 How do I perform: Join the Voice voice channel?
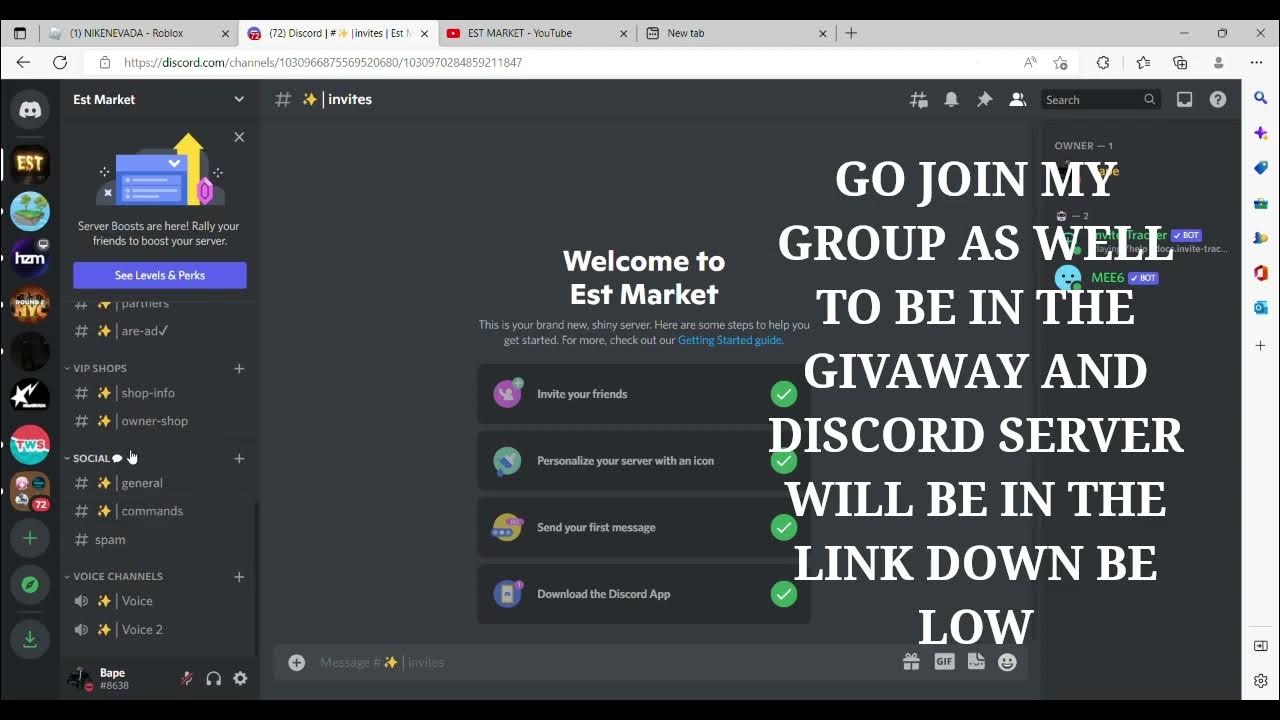(160, 601)
